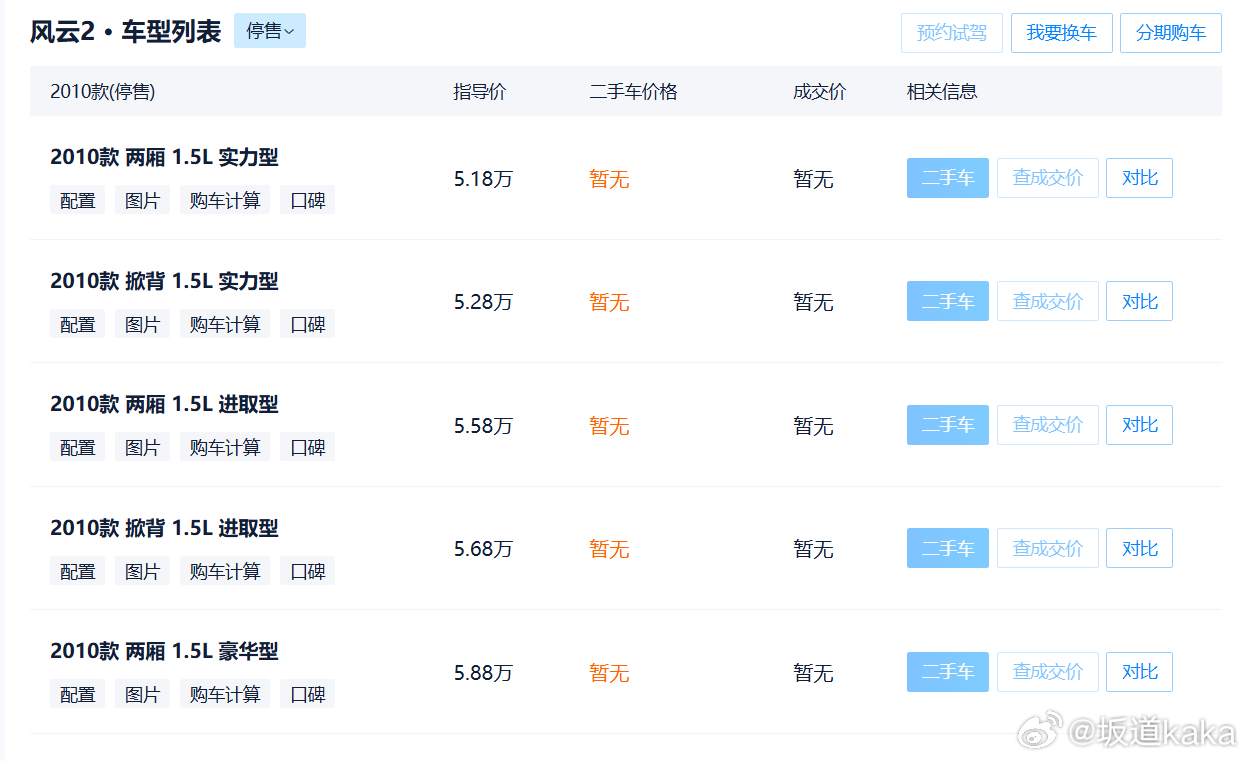Select the 5.18万 guide price

[483, 179]
